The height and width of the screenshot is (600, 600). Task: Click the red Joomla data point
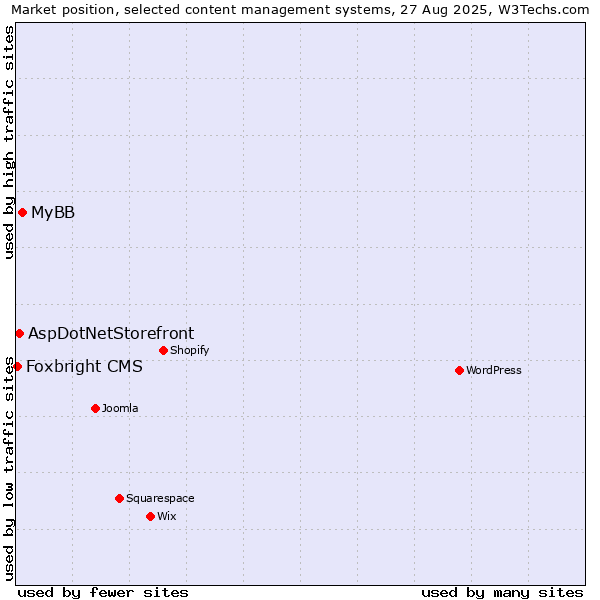(96, 409)
